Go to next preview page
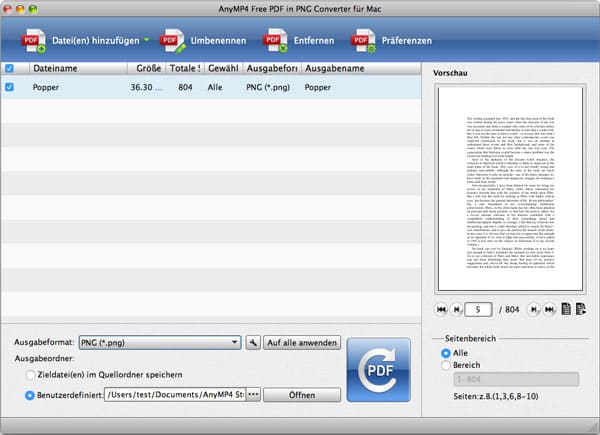This screenshot has height=435, width=600. point(534,309)
